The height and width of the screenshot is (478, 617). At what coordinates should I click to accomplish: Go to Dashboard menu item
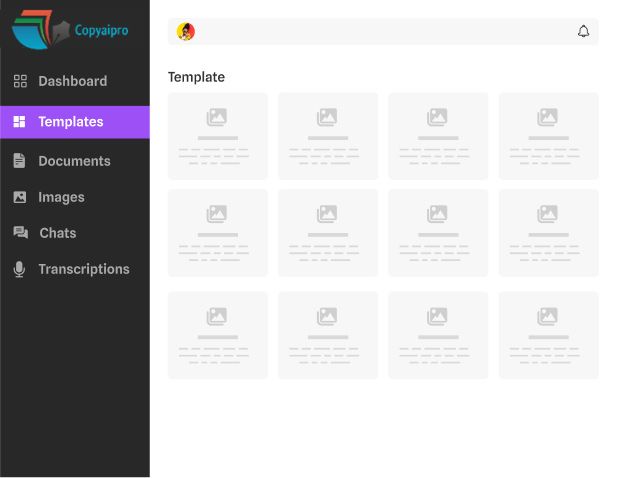(x=72, y=81)
